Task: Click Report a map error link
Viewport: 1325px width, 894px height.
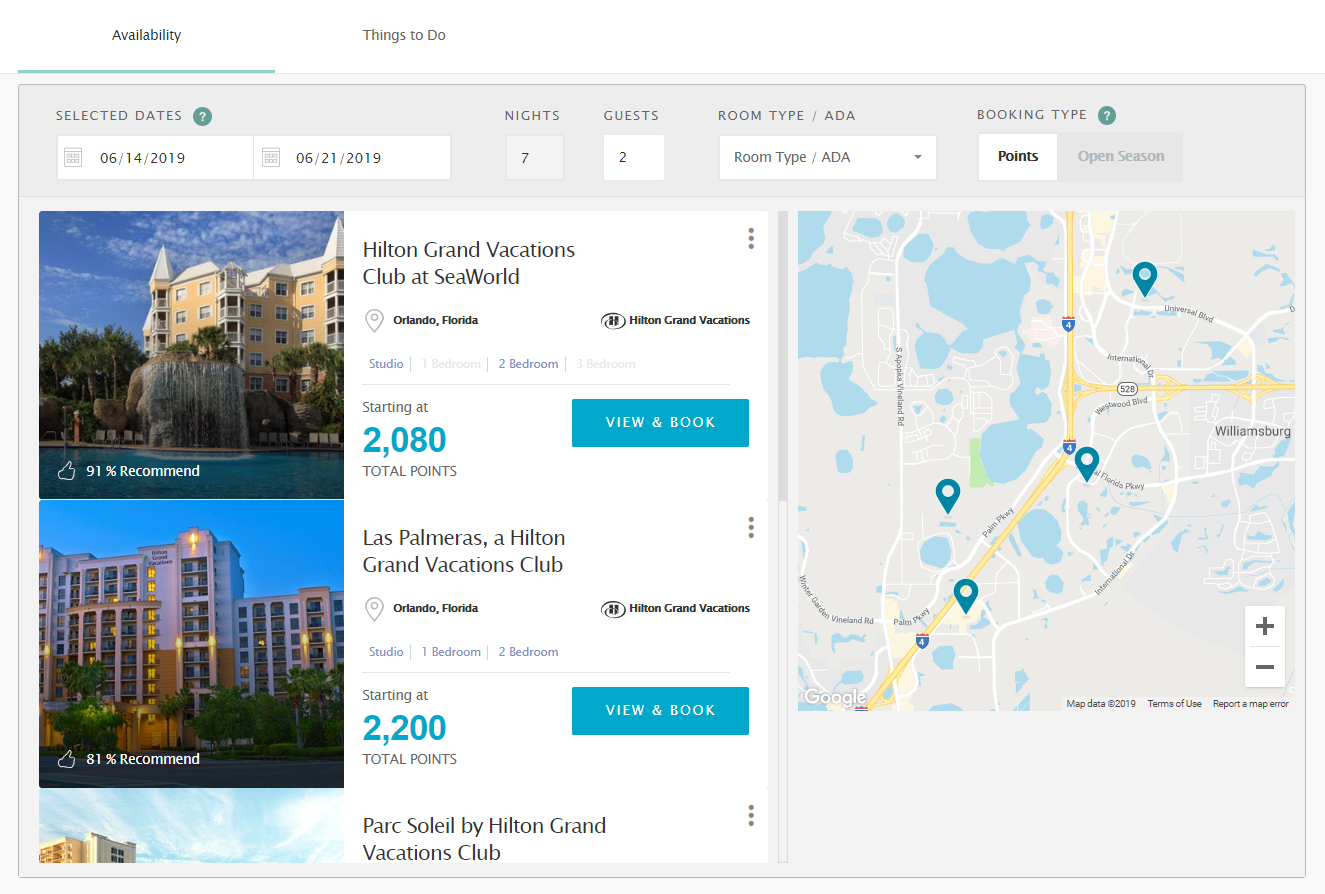Action: coord(1251,704)
